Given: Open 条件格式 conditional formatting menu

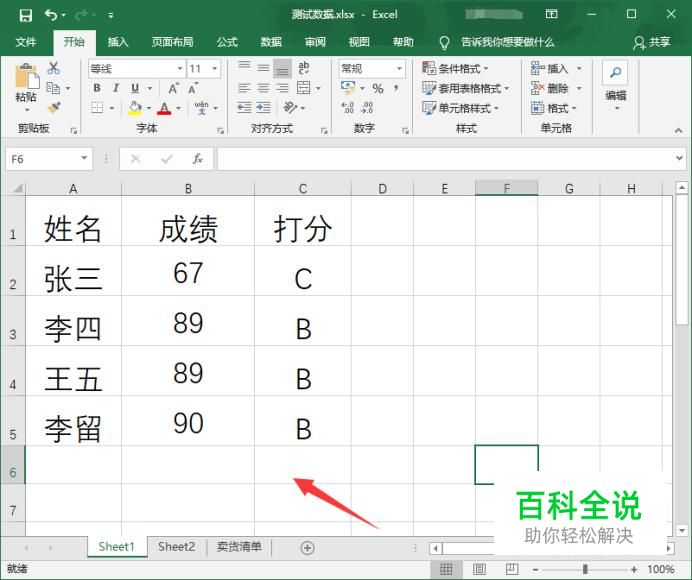Looking at the screenshot, I should 455,68.
